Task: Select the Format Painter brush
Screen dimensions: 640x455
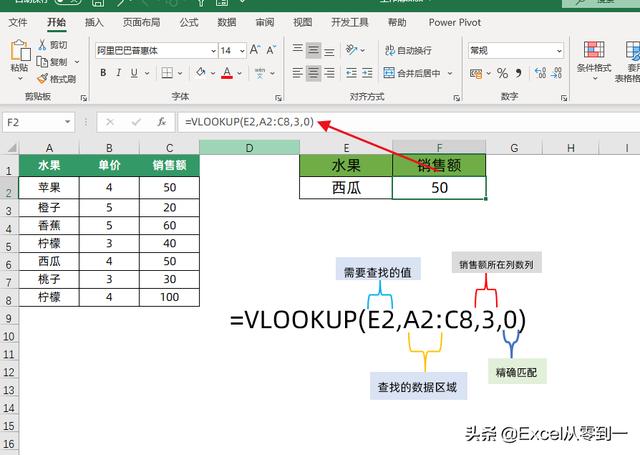Action: [42, 78]
